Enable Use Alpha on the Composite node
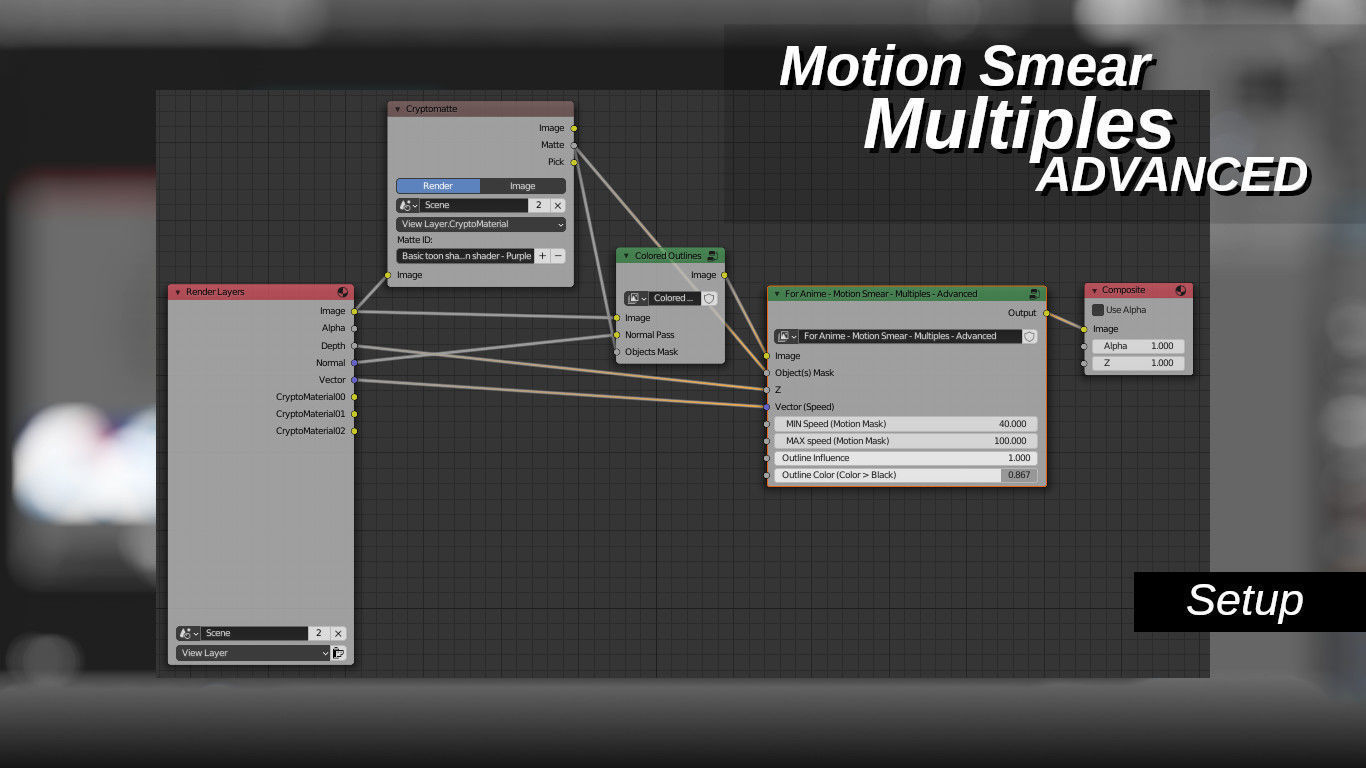The width and height of the screenshot is (1366, 768). pos(1098,310)
